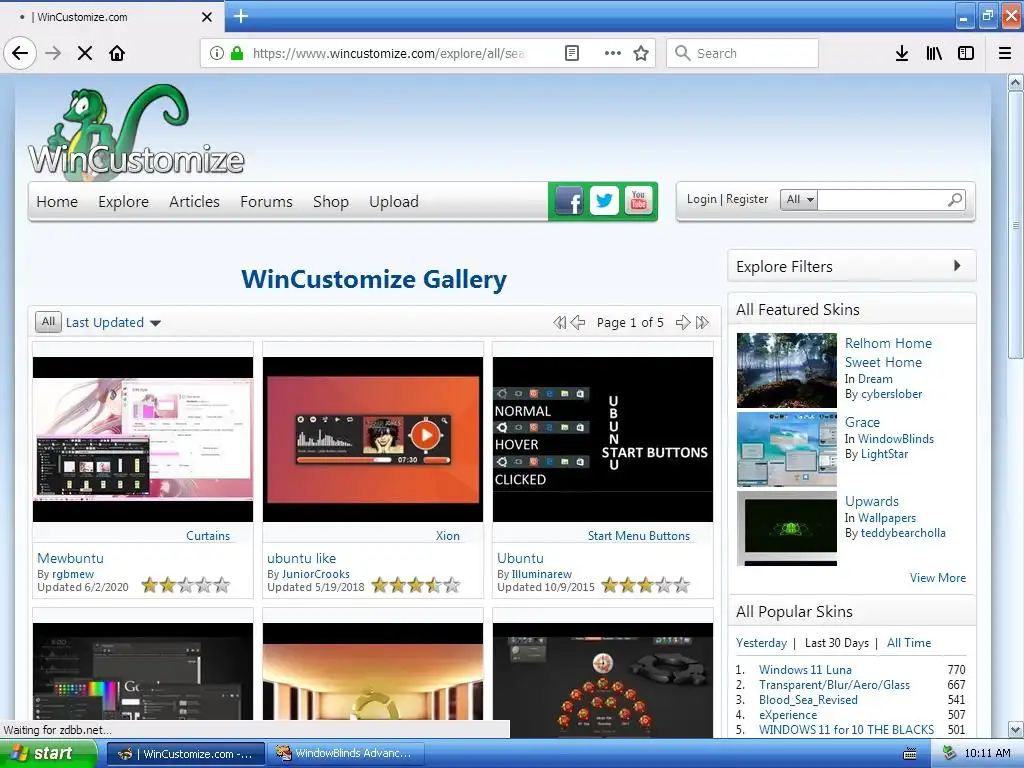1024x768 pixels.
Task: Open the Mewbuntu preview thumbnail
Action: tap(143, 439)
